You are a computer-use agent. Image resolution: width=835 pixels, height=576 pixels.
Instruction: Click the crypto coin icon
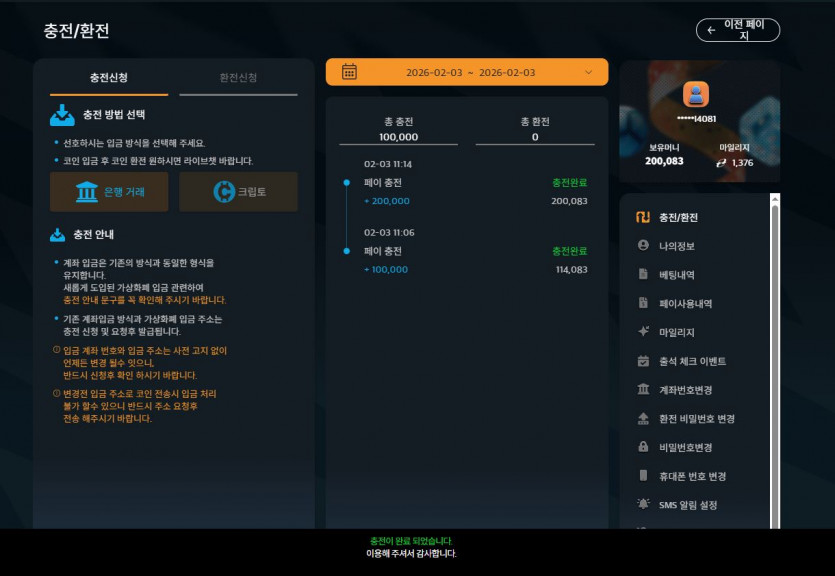point(224,192)
